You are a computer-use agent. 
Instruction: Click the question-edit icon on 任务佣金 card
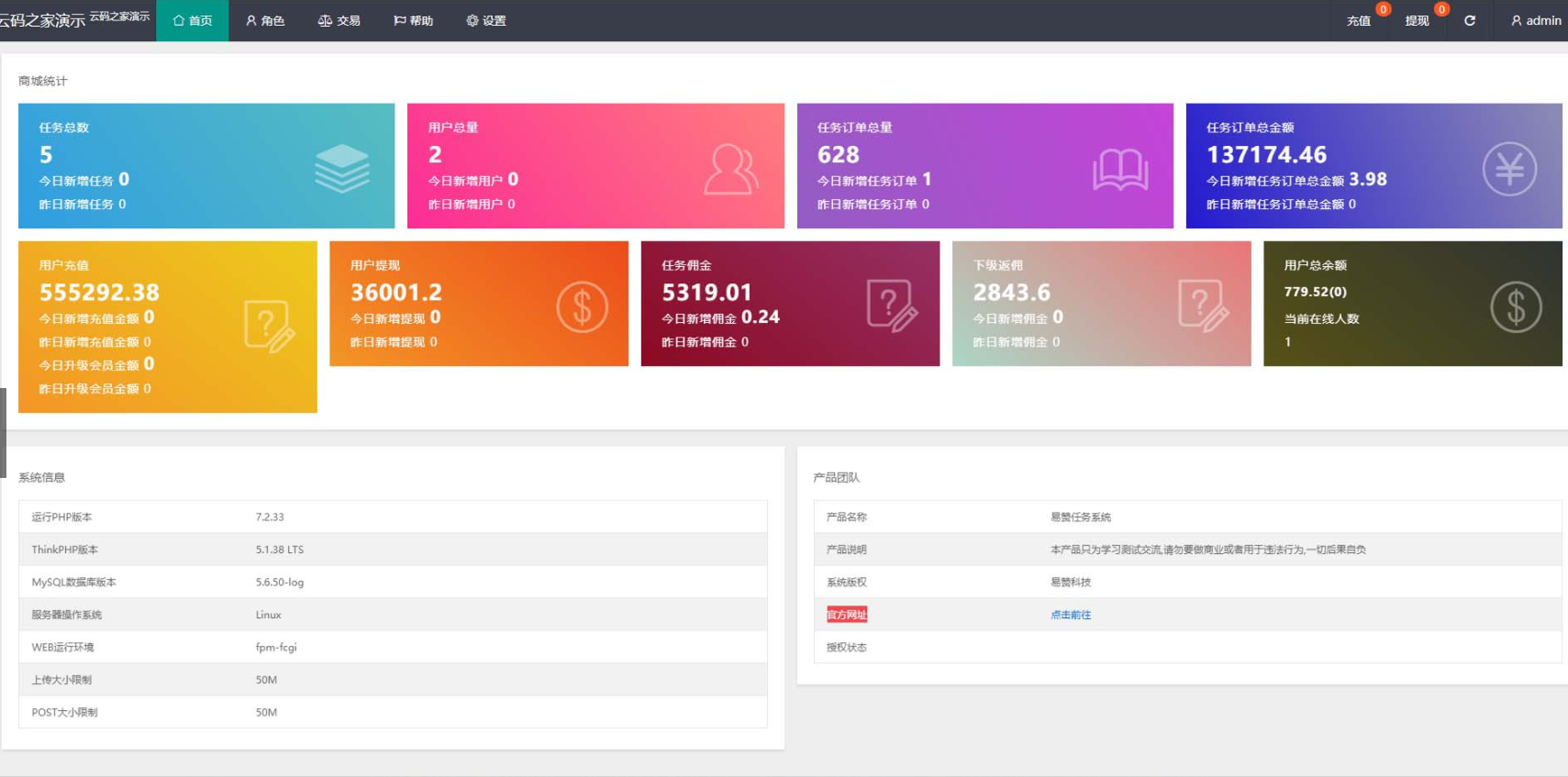[x=892, y=305]
